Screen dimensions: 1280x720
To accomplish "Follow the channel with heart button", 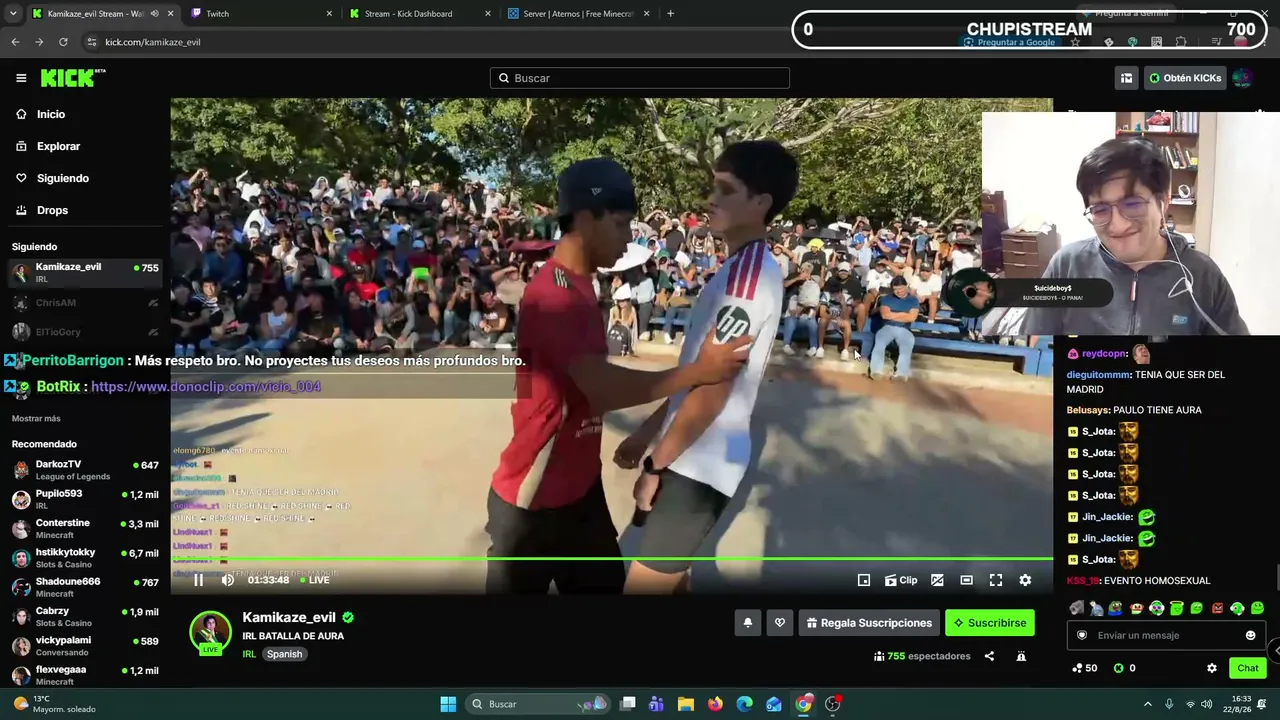I will 780,623.
